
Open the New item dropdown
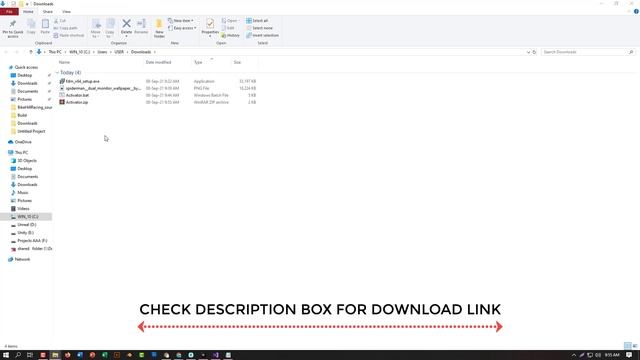point(180,20)
